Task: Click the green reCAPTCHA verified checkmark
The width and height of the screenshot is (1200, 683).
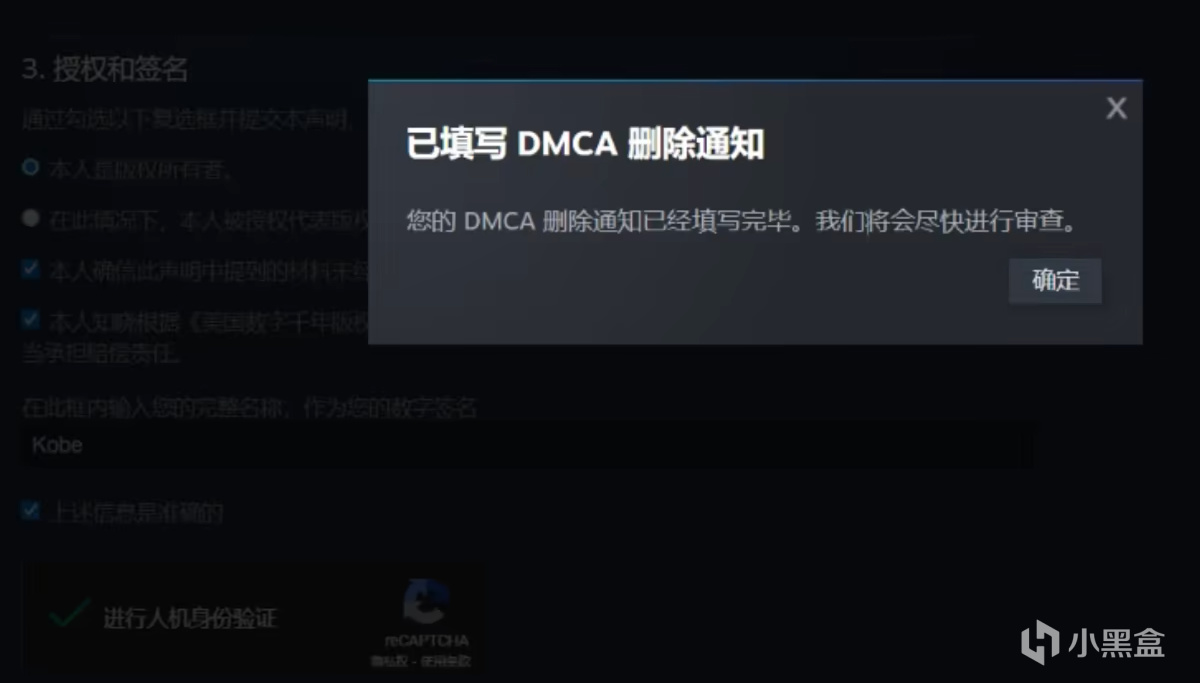Action: [70, 612]
